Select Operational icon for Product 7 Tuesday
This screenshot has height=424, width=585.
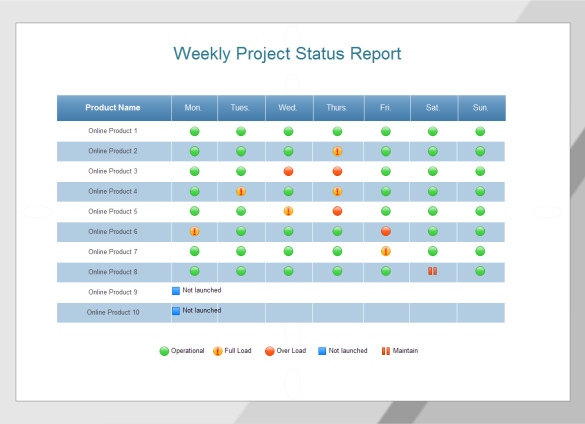click(241, 251)
